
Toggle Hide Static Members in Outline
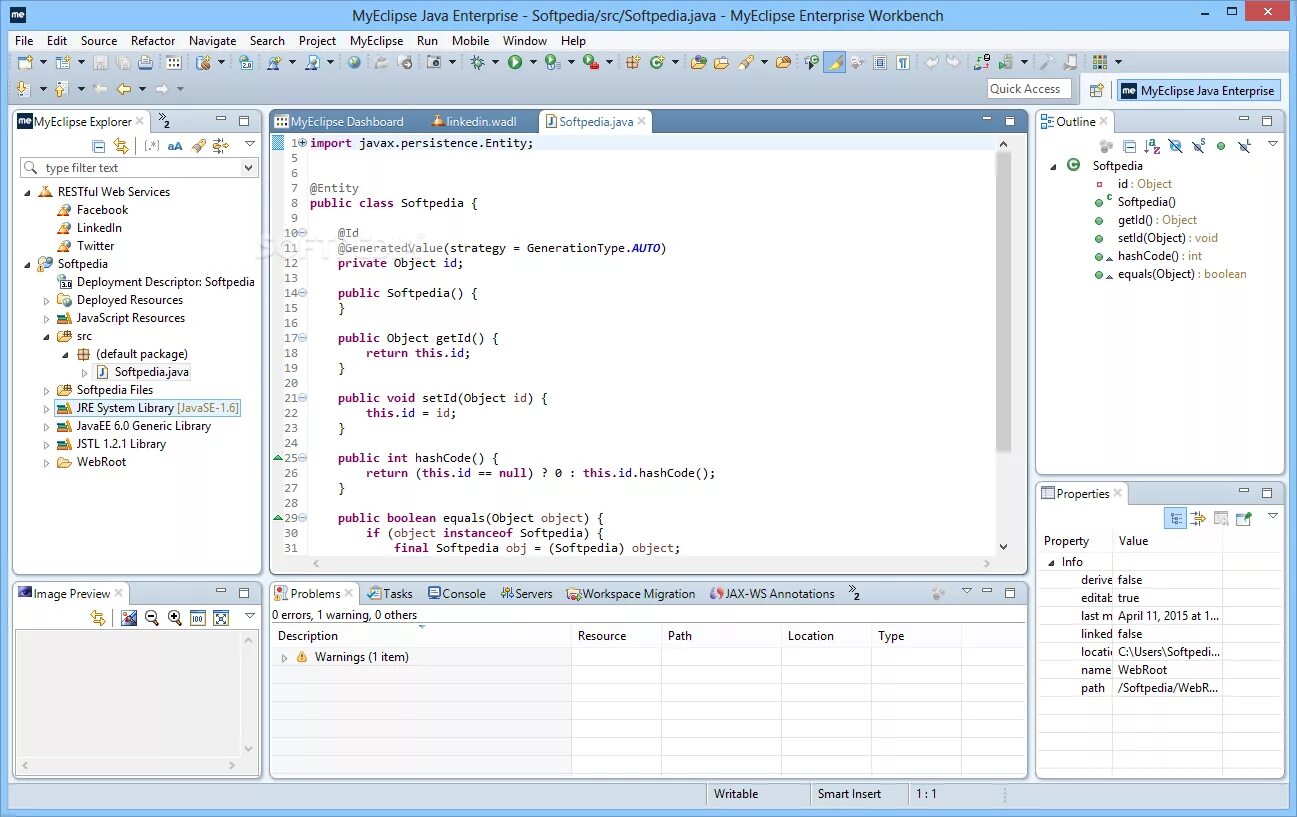click(x=1198, y=146)
